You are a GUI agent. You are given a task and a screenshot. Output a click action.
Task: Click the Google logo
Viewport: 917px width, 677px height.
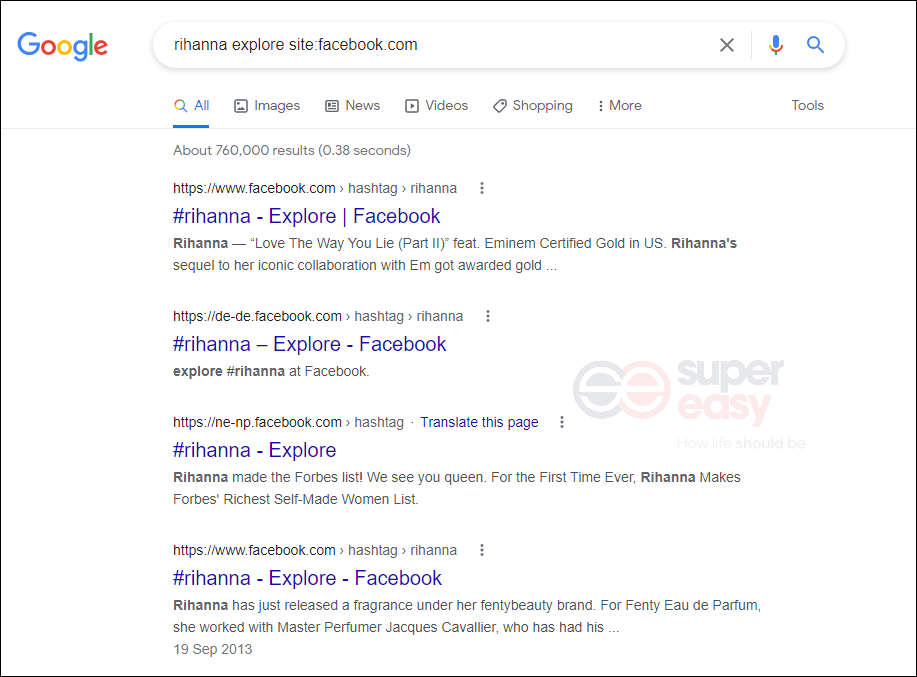point(62,45)
